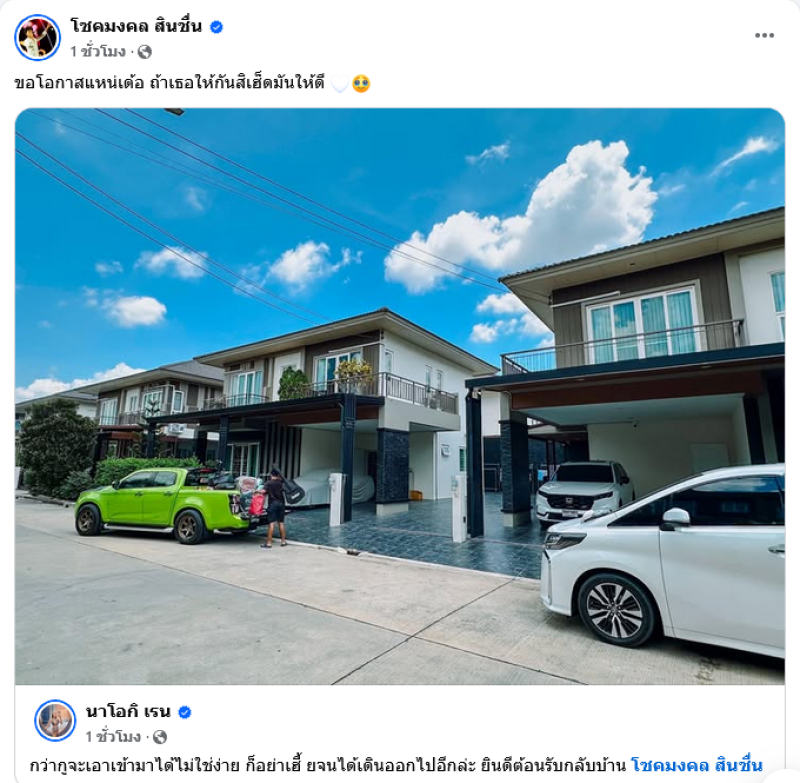Click the green pickup truck in the photo

click(167, 505)
